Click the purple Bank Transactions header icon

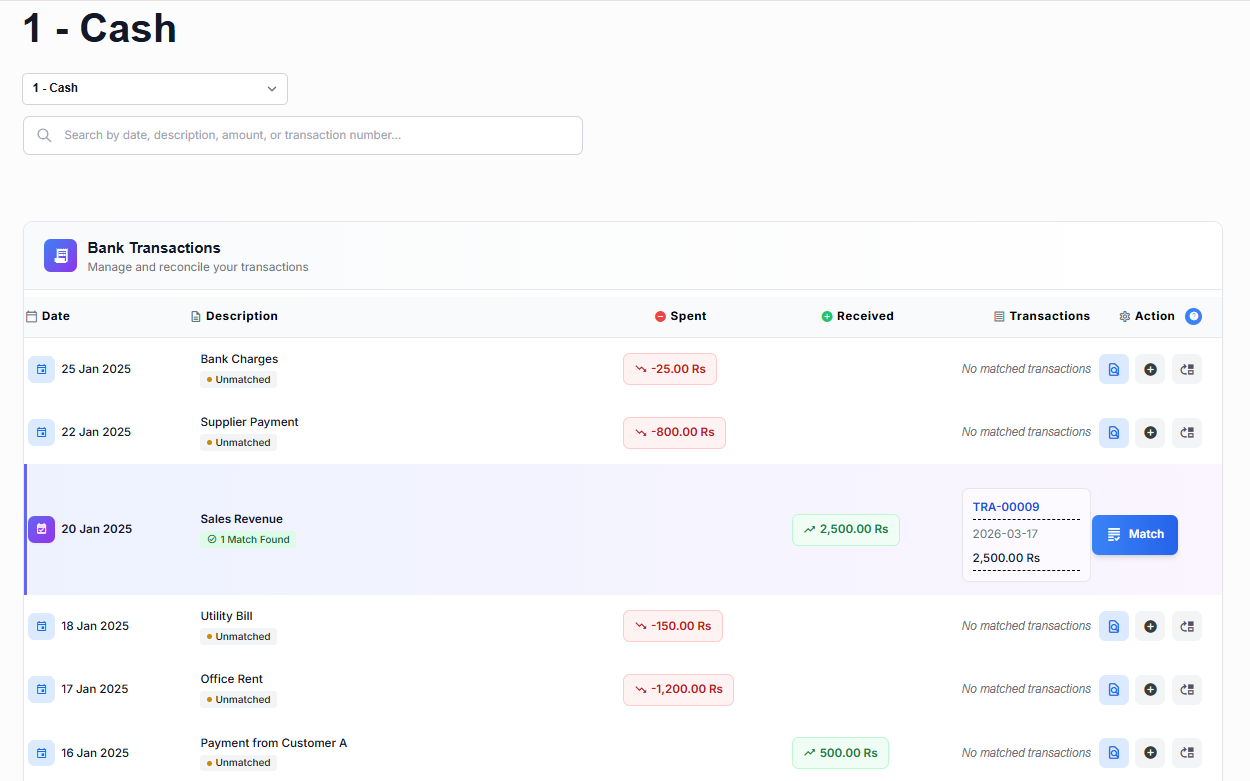pyautogui.click(x=60, y=256)
